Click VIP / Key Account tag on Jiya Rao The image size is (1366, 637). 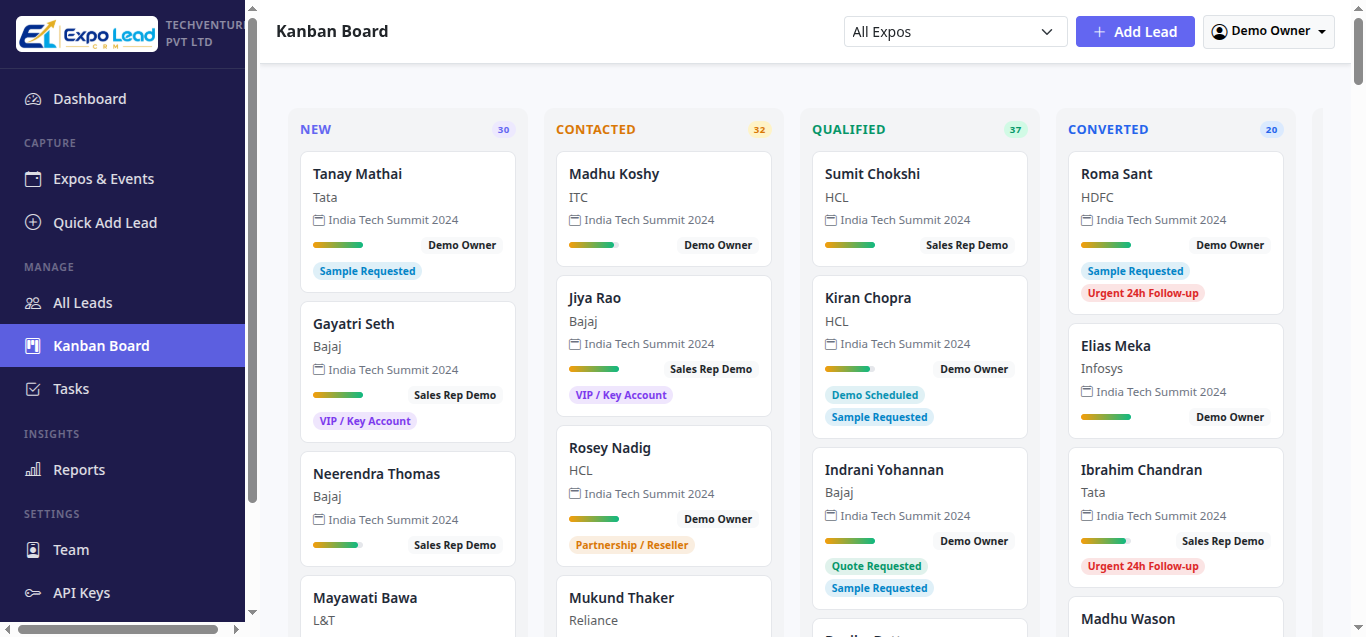click(621, 395)
